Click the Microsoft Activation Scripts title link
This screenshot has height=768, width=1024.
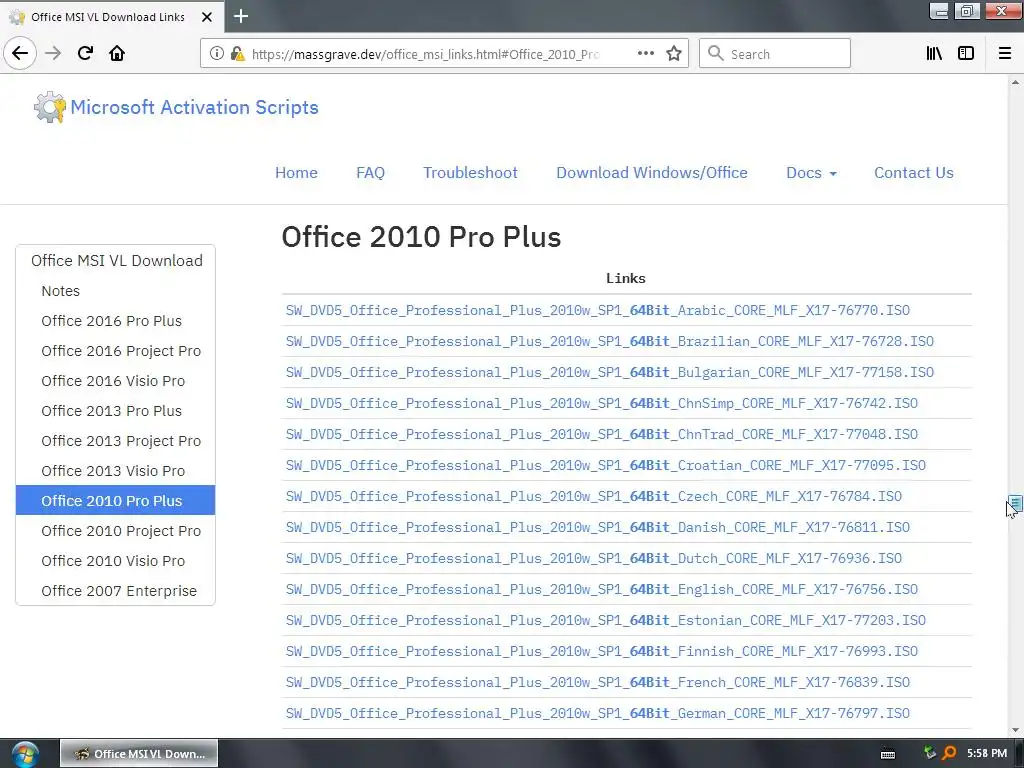[195, 107]
